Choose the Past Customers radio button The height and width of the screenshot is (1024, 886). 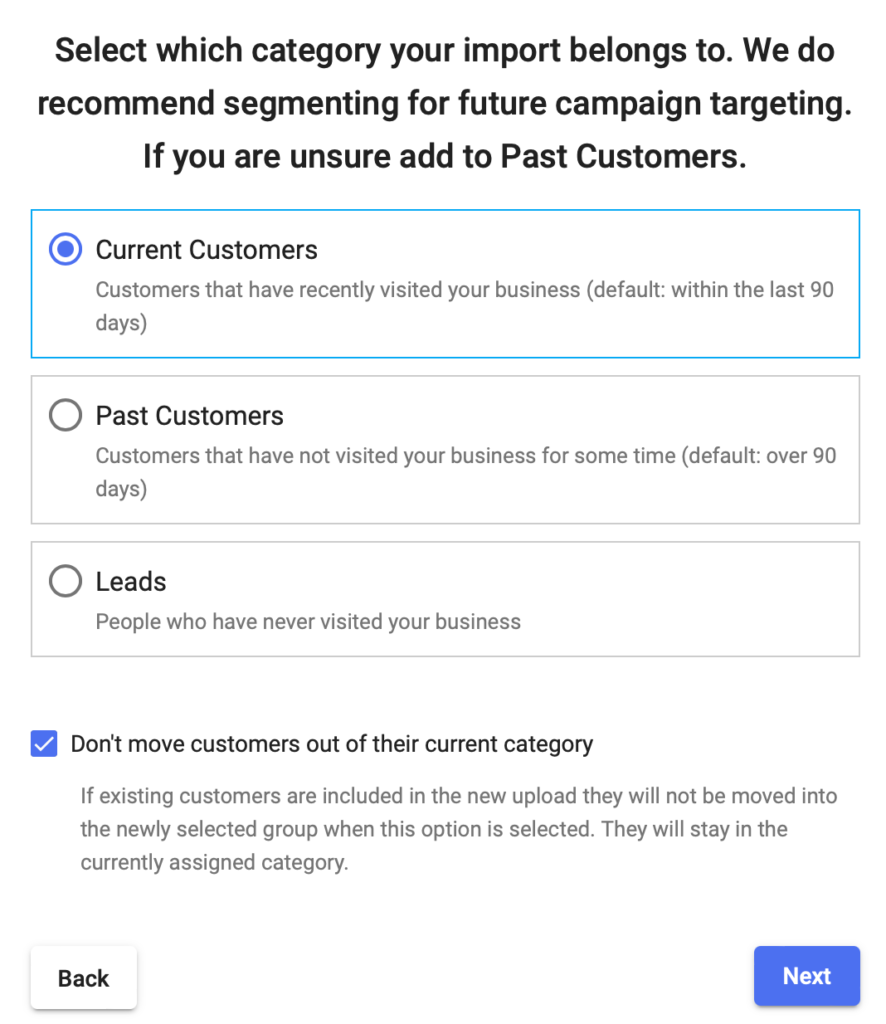tap(65, 416)
